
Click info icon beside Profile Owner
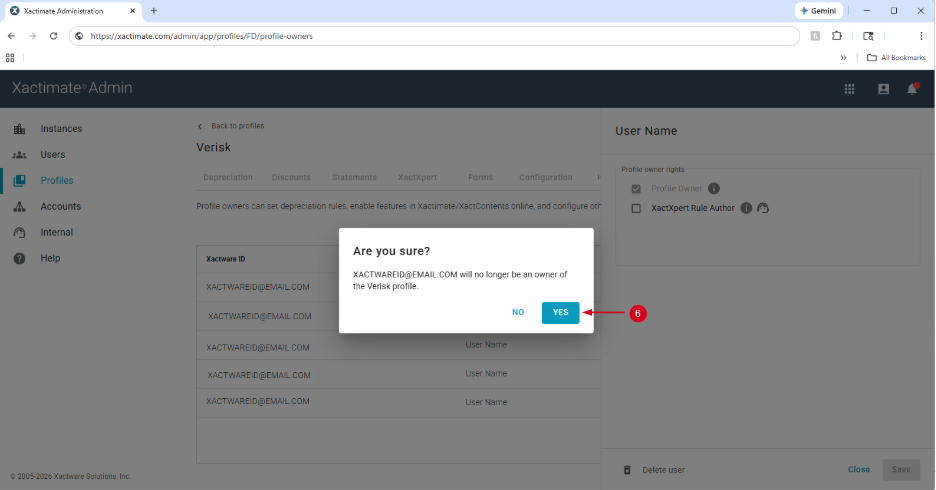tap(713, 189)
